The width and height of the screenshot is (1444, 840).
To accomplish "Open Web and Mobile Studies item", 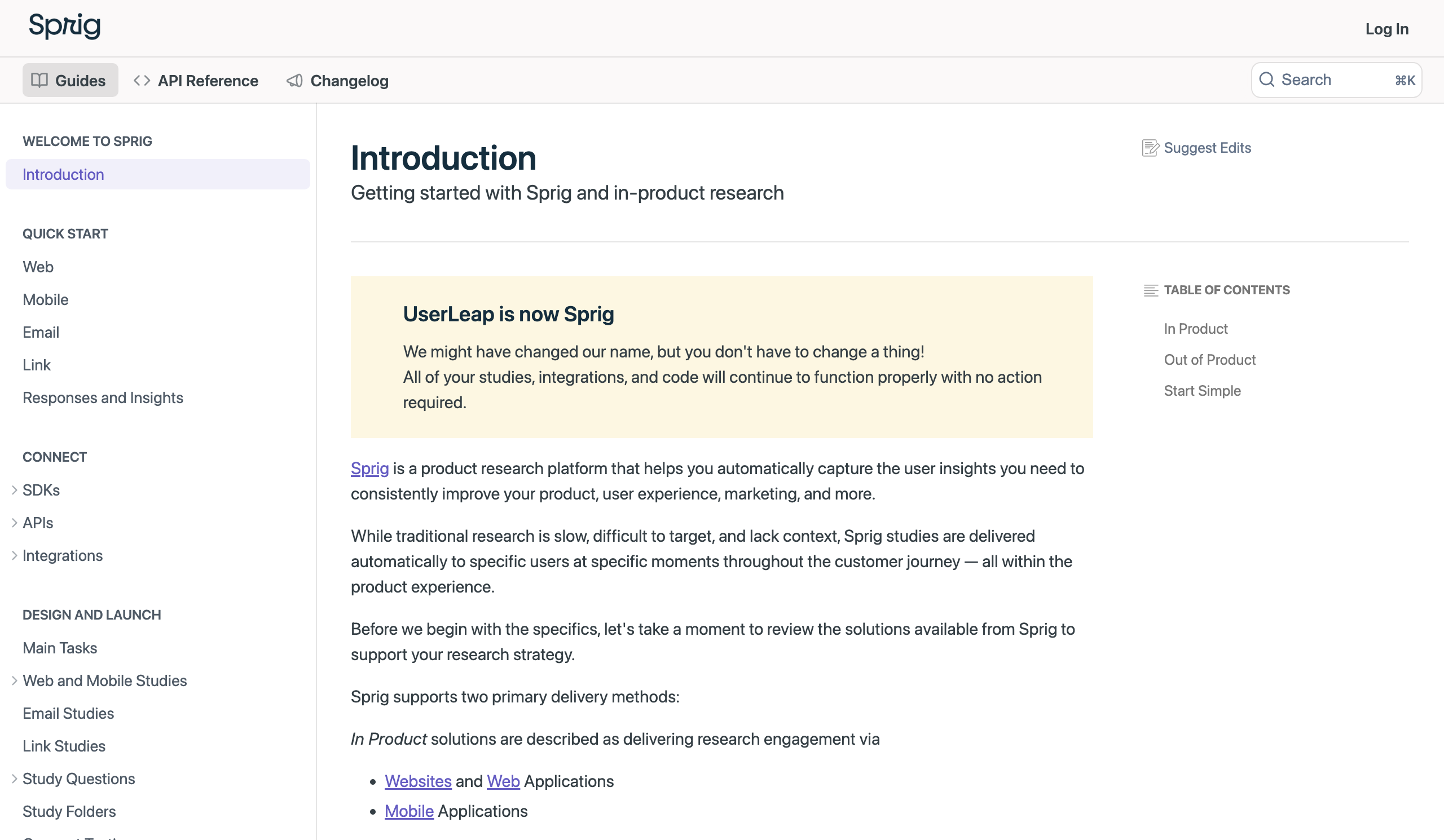I will click(x=105, y=680).
